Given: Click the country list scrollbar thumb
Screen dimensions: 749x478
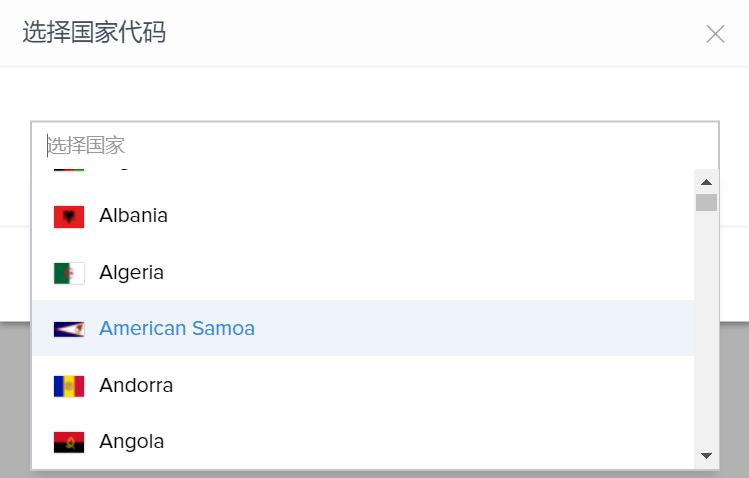Looking at the screenshot, I should [706, 203].
